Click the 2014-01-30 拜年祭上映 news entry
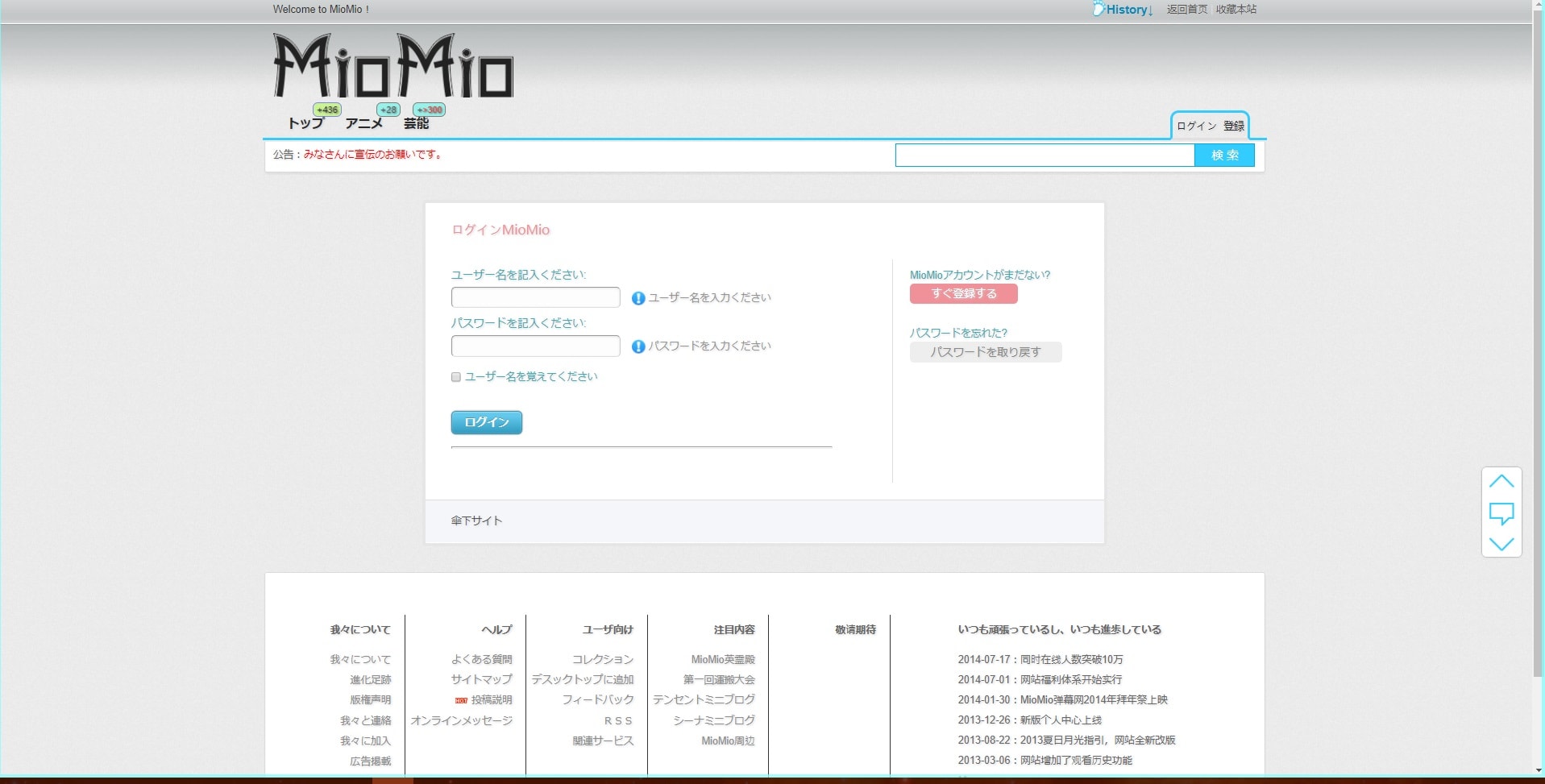The image size is (1545, 784). (x=1063, y=700)
